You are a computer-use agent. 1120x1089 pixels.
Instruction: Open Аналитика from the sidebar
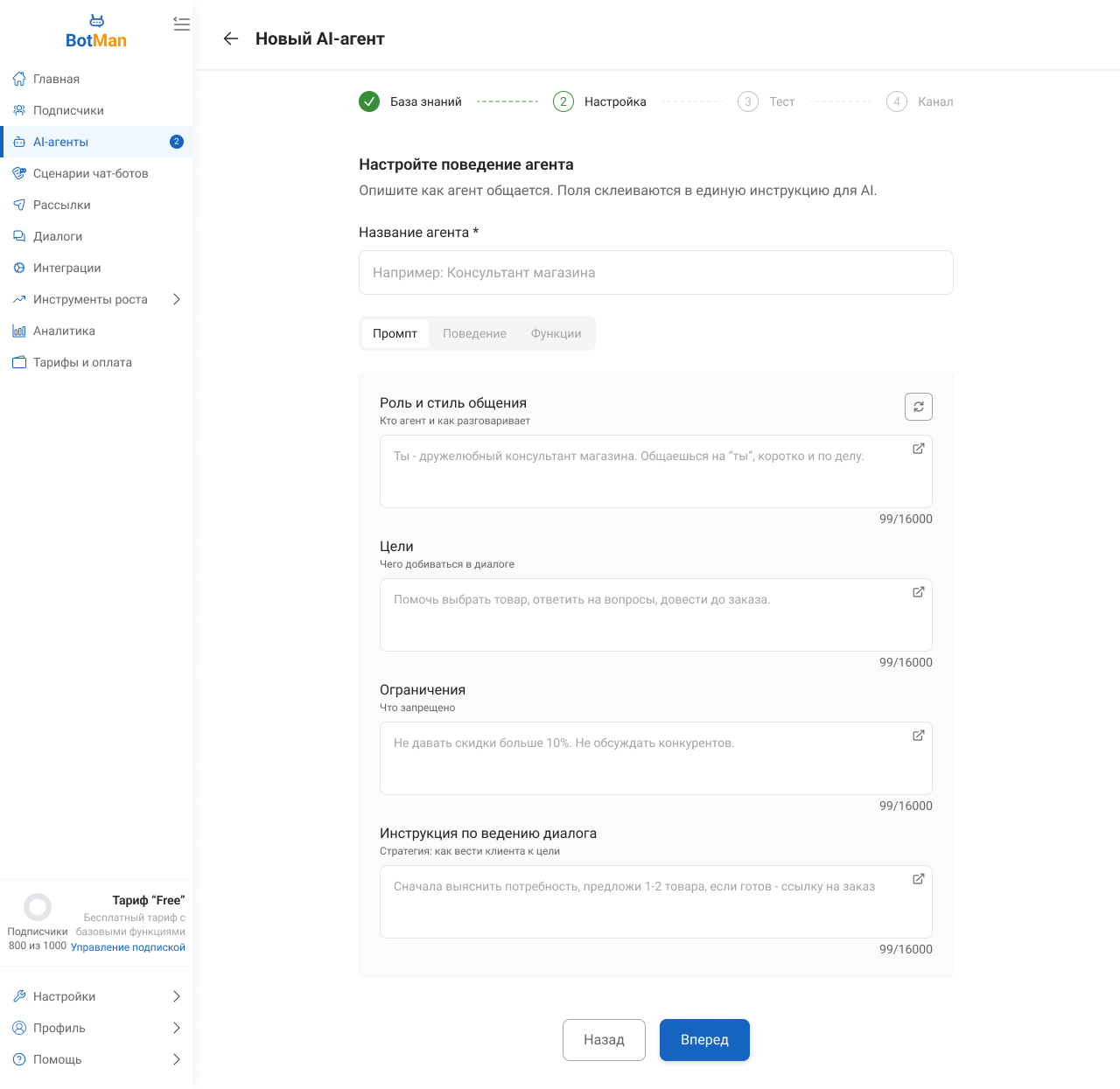pos(64,331)
